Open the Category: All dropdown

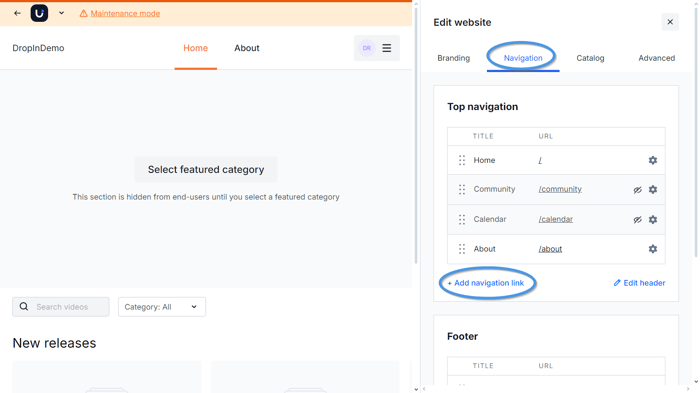[x=162, y=307]
